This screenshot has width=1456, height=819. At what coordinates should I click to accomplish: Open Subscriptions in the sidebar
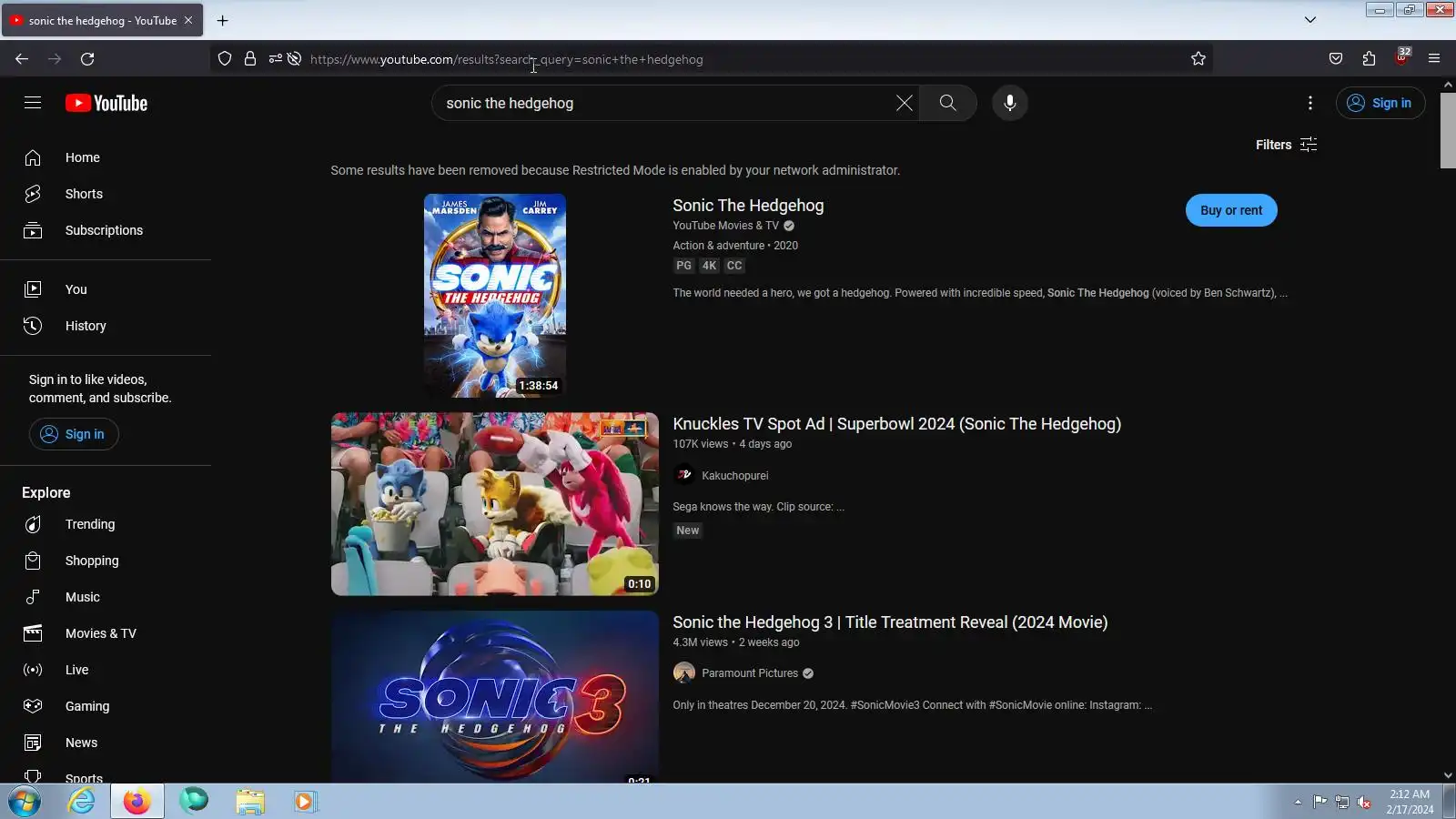(x=106, y=230)
